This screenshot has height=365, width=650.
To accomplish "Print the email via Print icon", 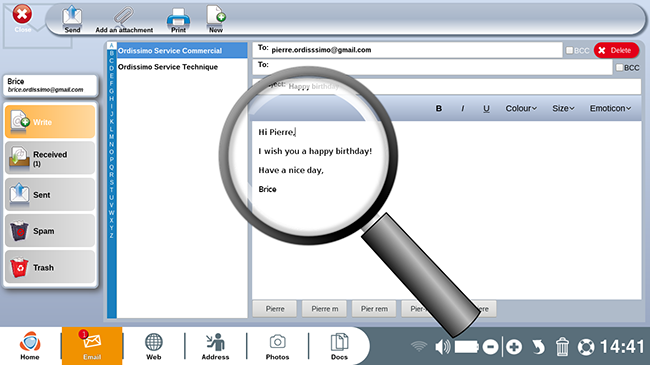I will [x=178, y=20].
